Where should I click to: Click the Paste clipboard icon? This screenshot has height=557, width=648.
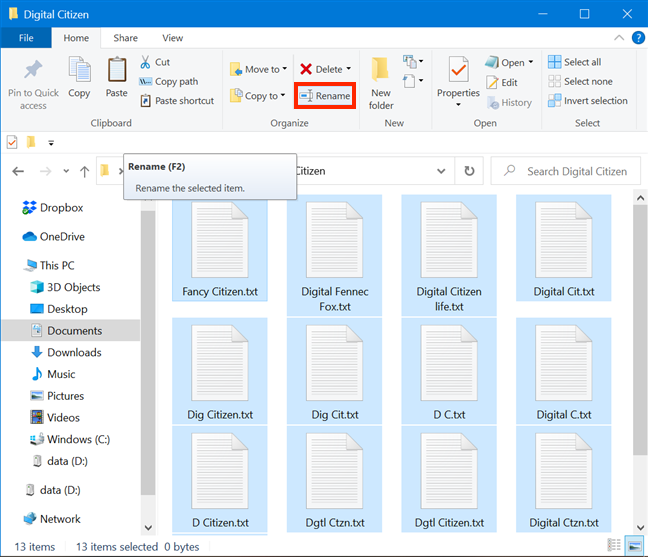117,69
